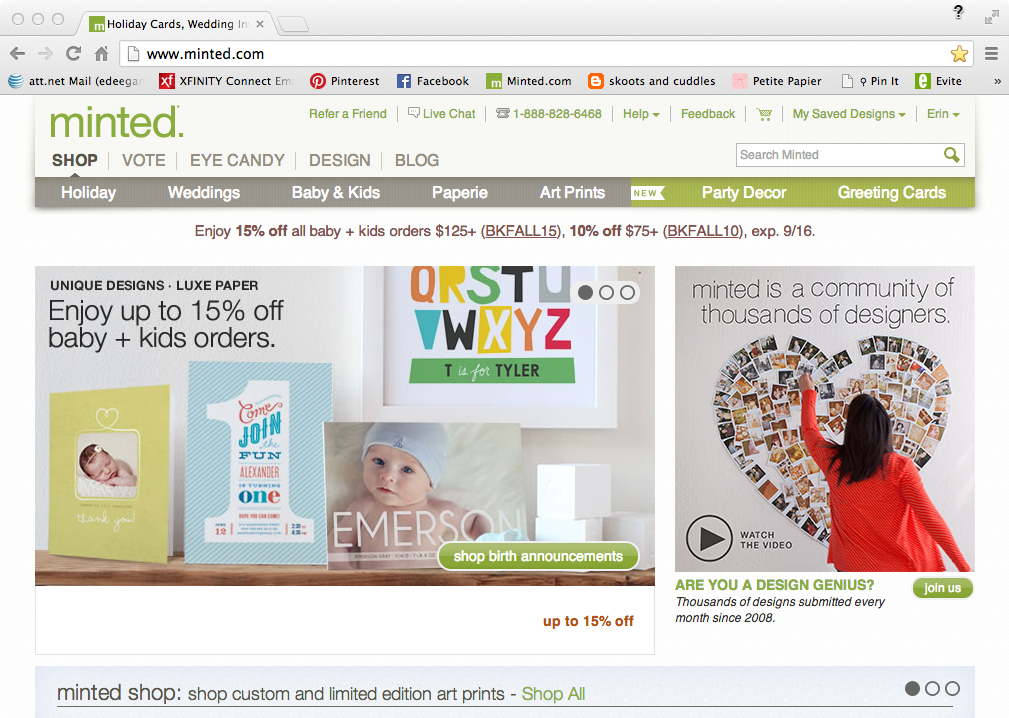
Task: Bookmark page with star icon
Action: coord(959,54)
